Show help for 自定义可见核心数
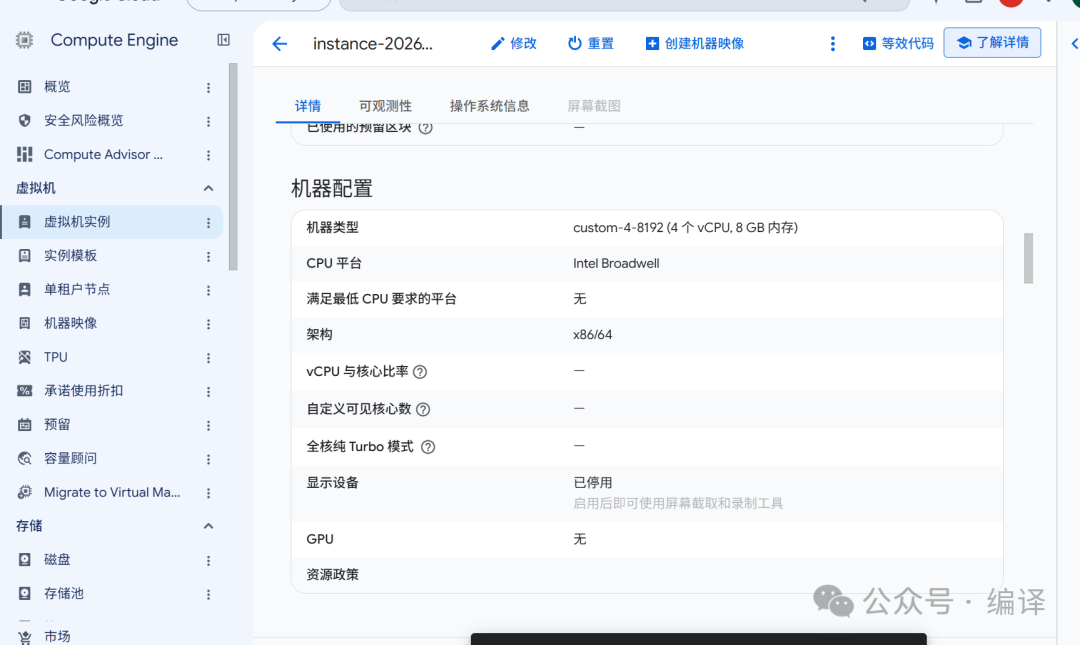This screenshot has width=1080, height=645. (424, 409)
